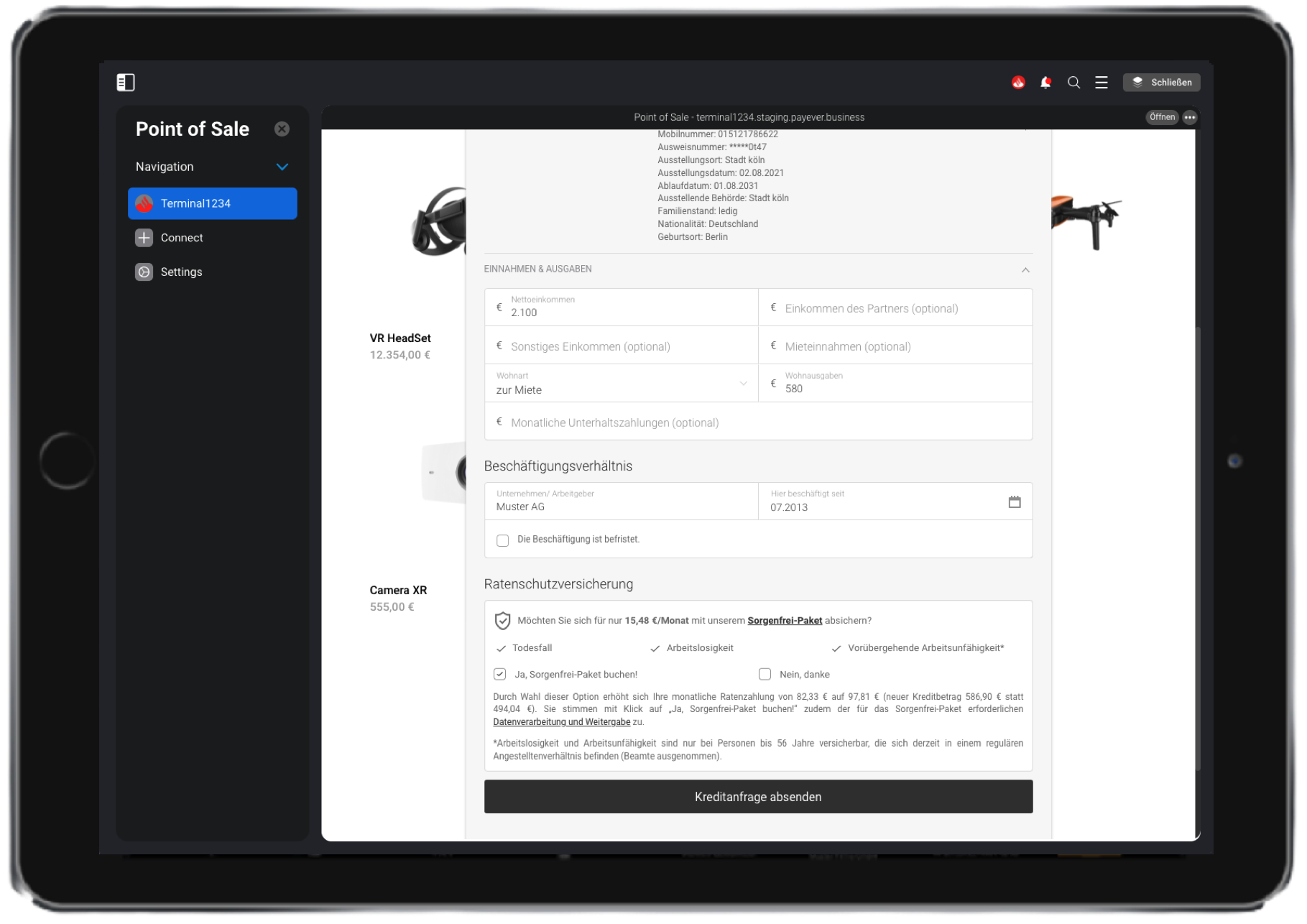
Task: Focus Einkommen des Partners field
Action: pyautogui.click(x=895, y=308)
